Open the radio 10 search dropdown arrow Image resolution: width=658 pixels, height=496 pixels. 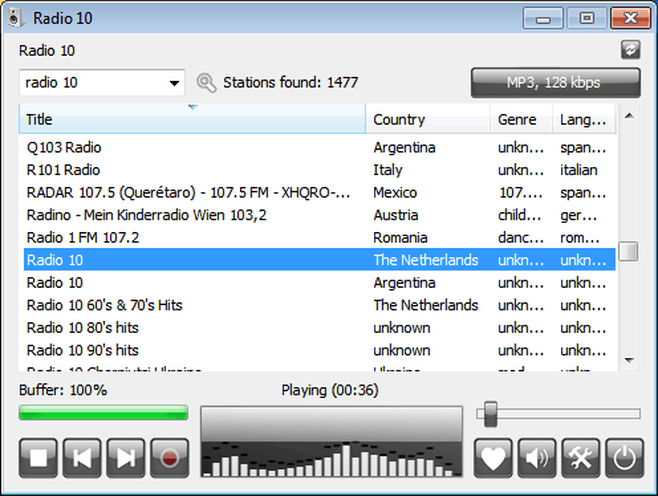pos(174,83)
